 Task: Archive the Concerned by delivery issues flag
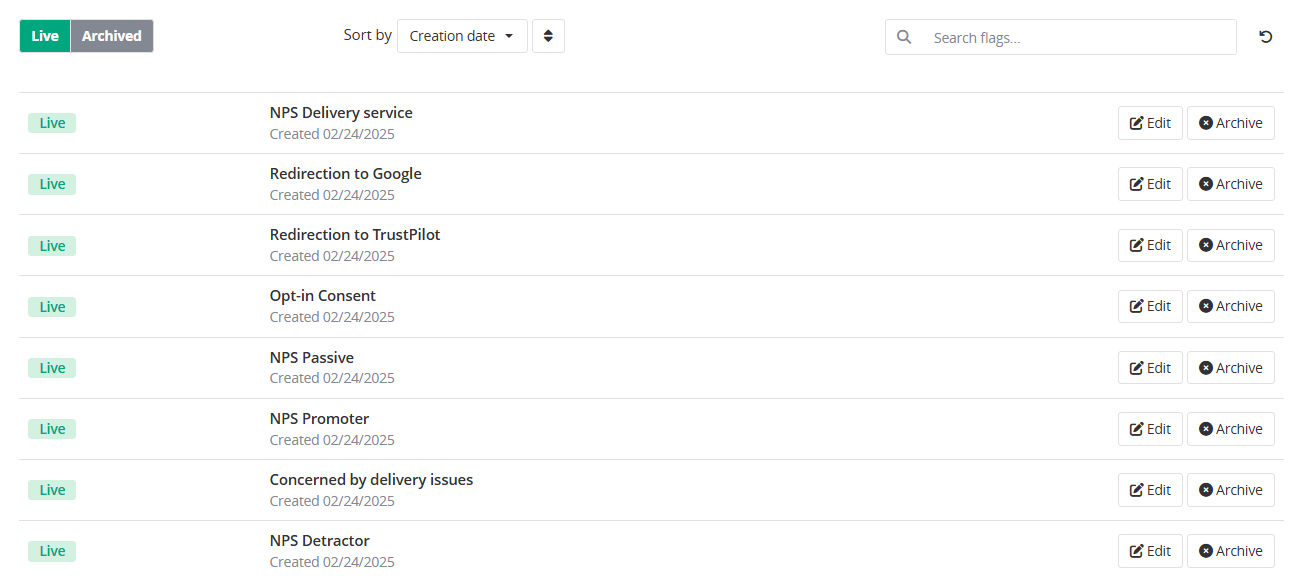1231,490
